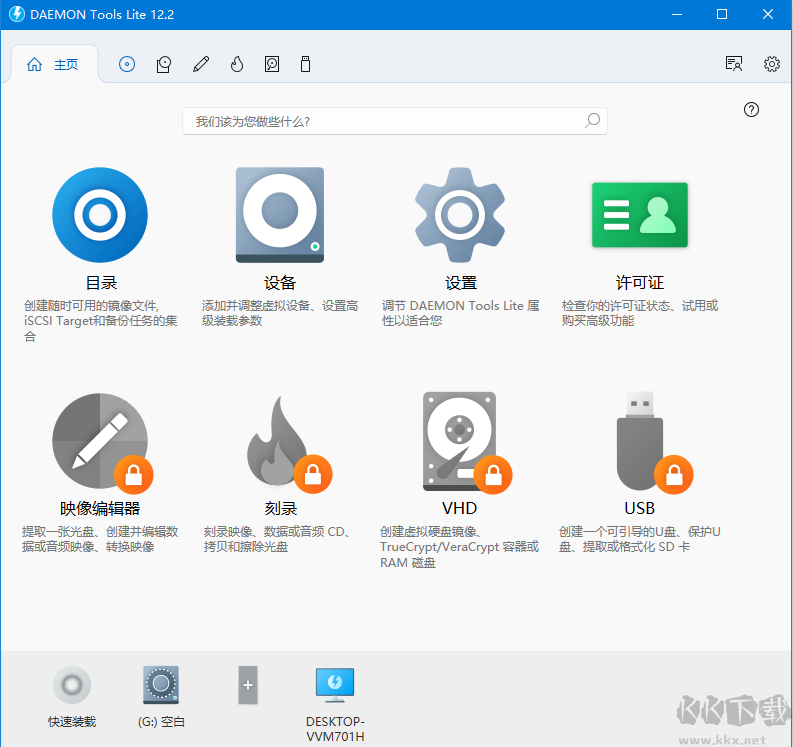Click the (G:) 空白 label text
793x747 pixels.
pyautogui.click(x=161, y=722)
